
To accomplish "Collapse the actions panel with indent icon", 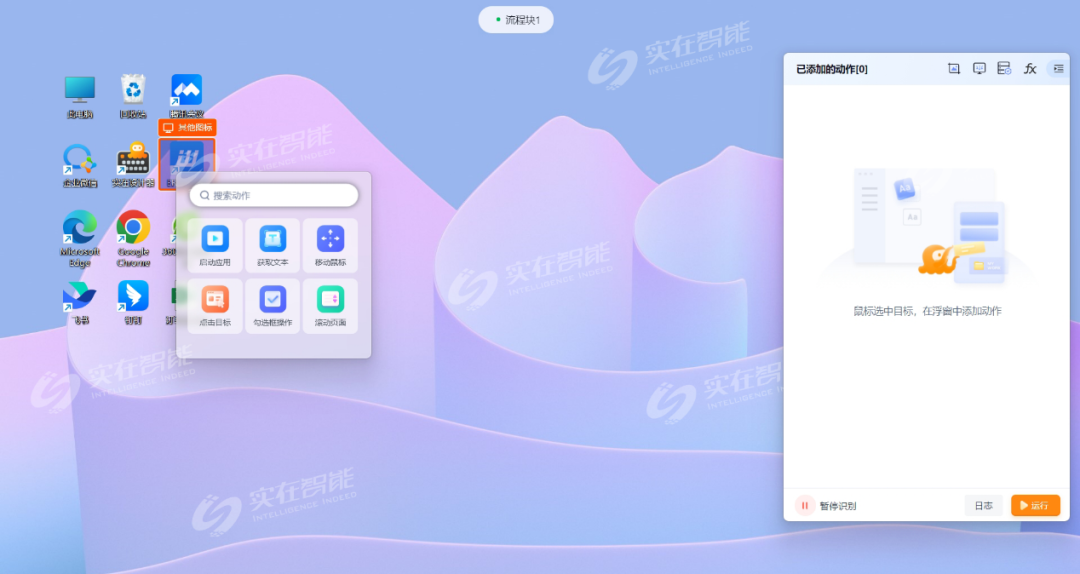I will coord(1058,68).
